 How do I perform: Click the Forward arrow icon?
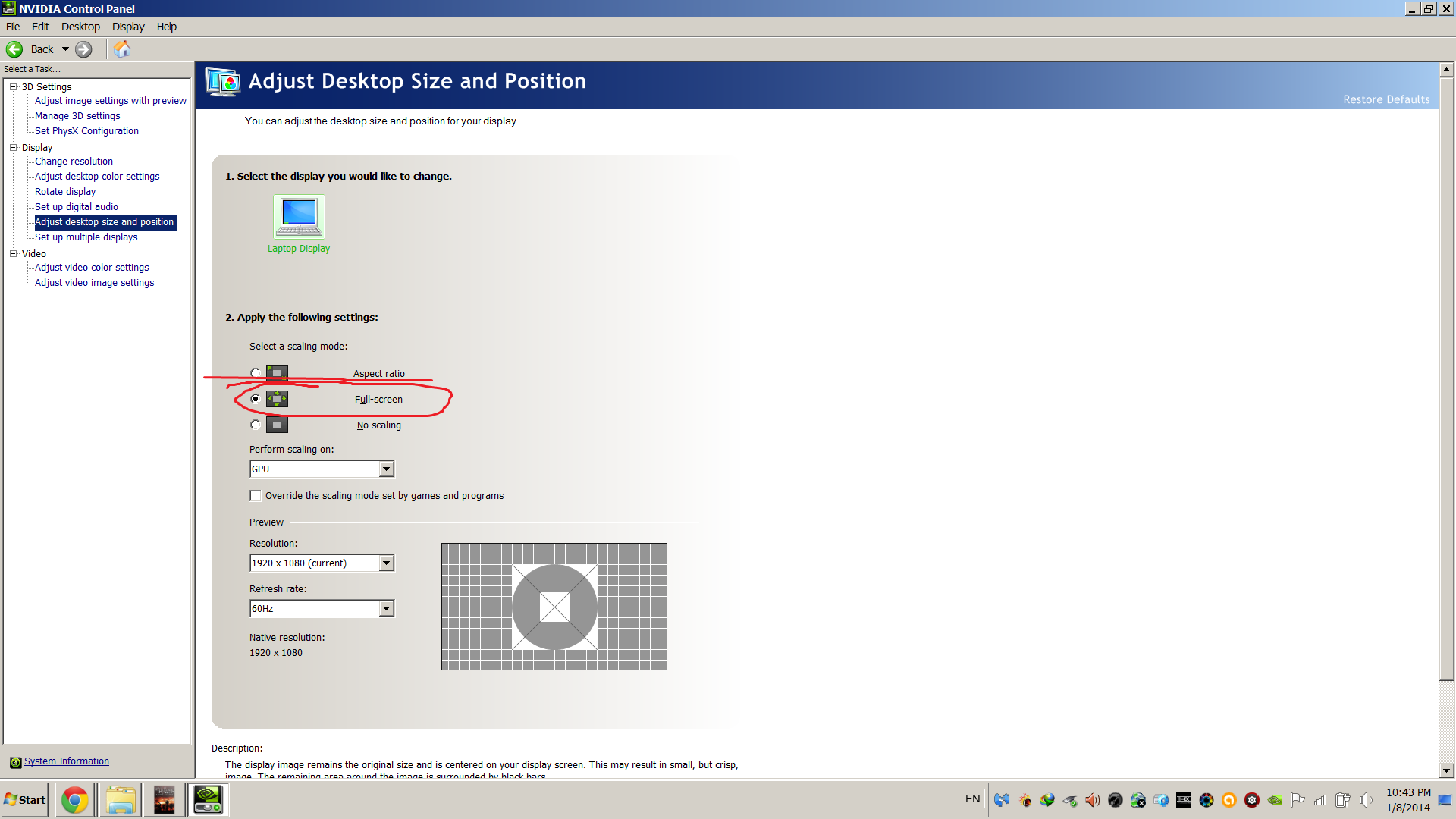83,49
